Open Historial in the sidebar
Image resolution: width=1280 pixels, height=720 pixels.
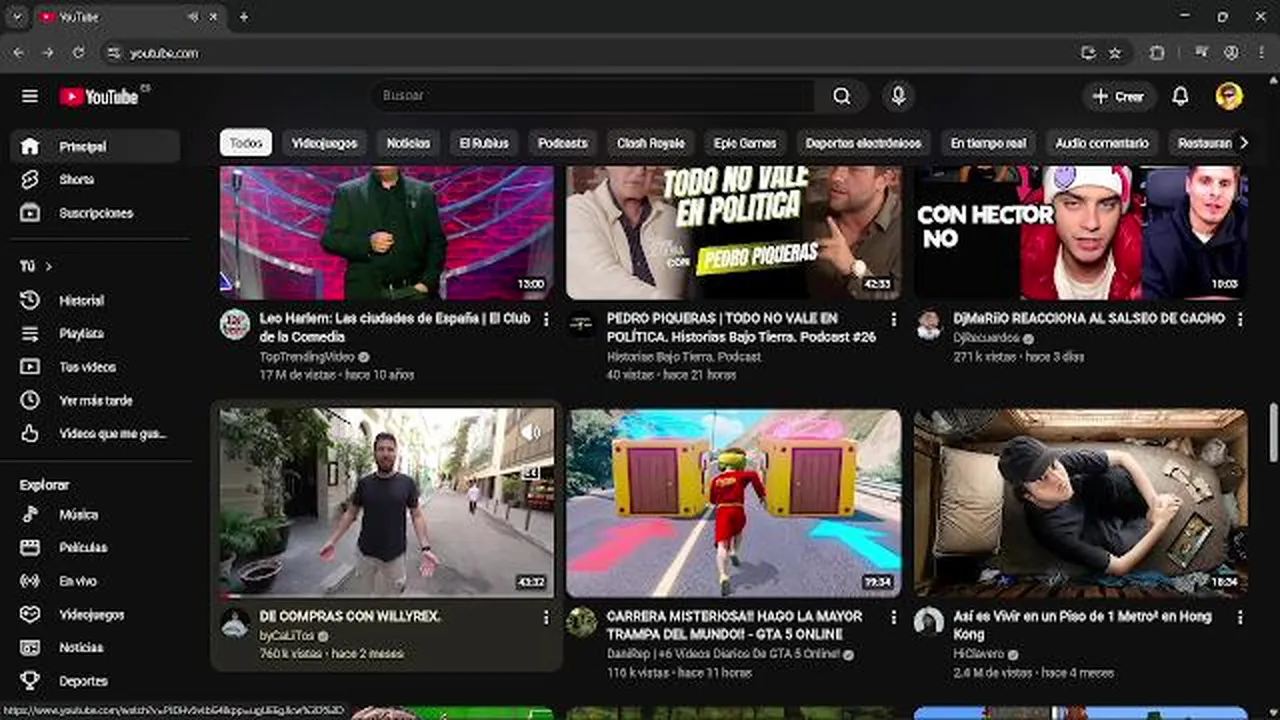click(96, 300)
